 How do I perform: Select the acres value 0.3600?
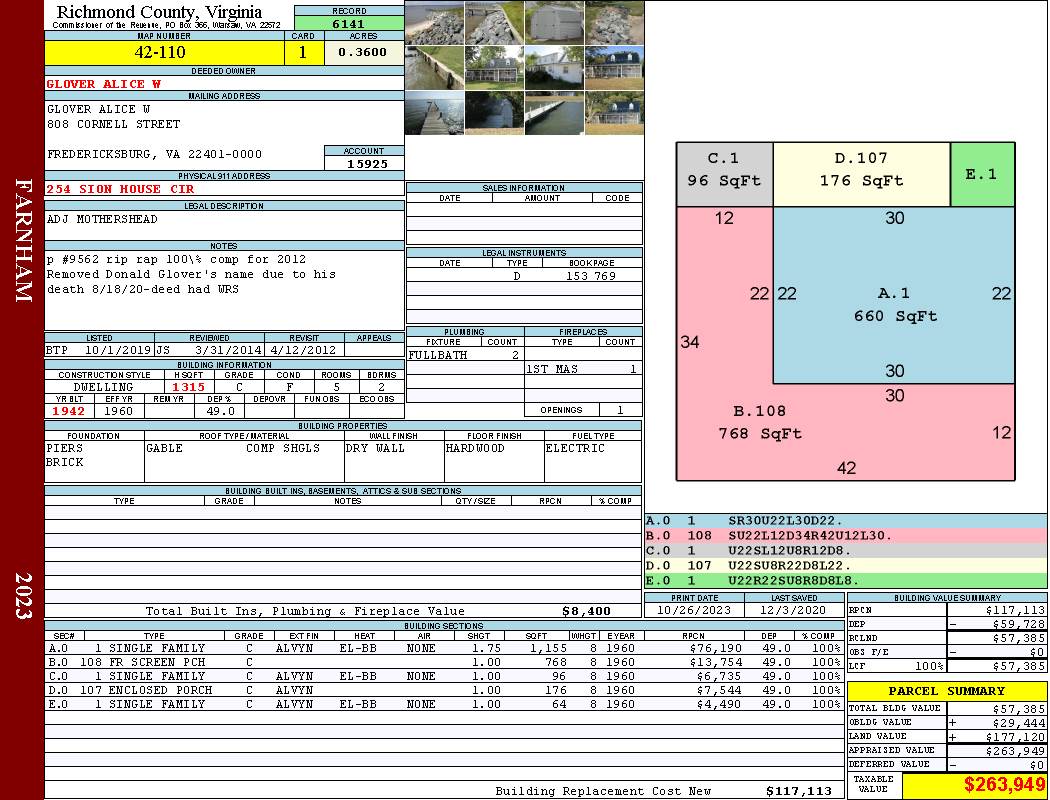point(363,52)
